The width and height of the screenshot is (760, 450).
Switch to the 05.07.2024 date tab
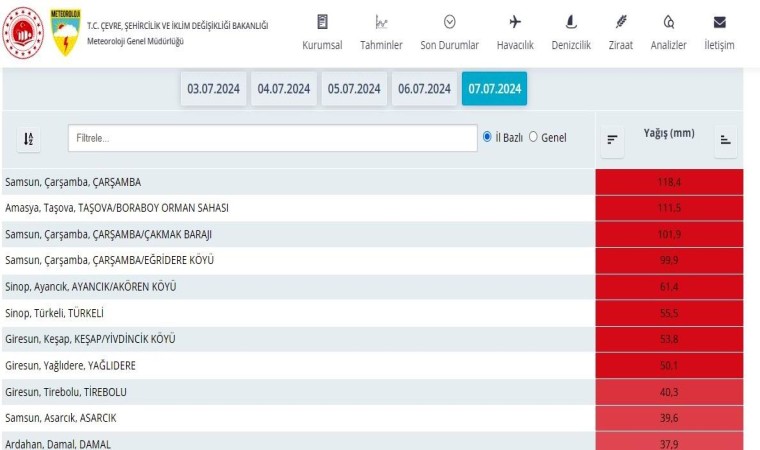click(354, 88)
